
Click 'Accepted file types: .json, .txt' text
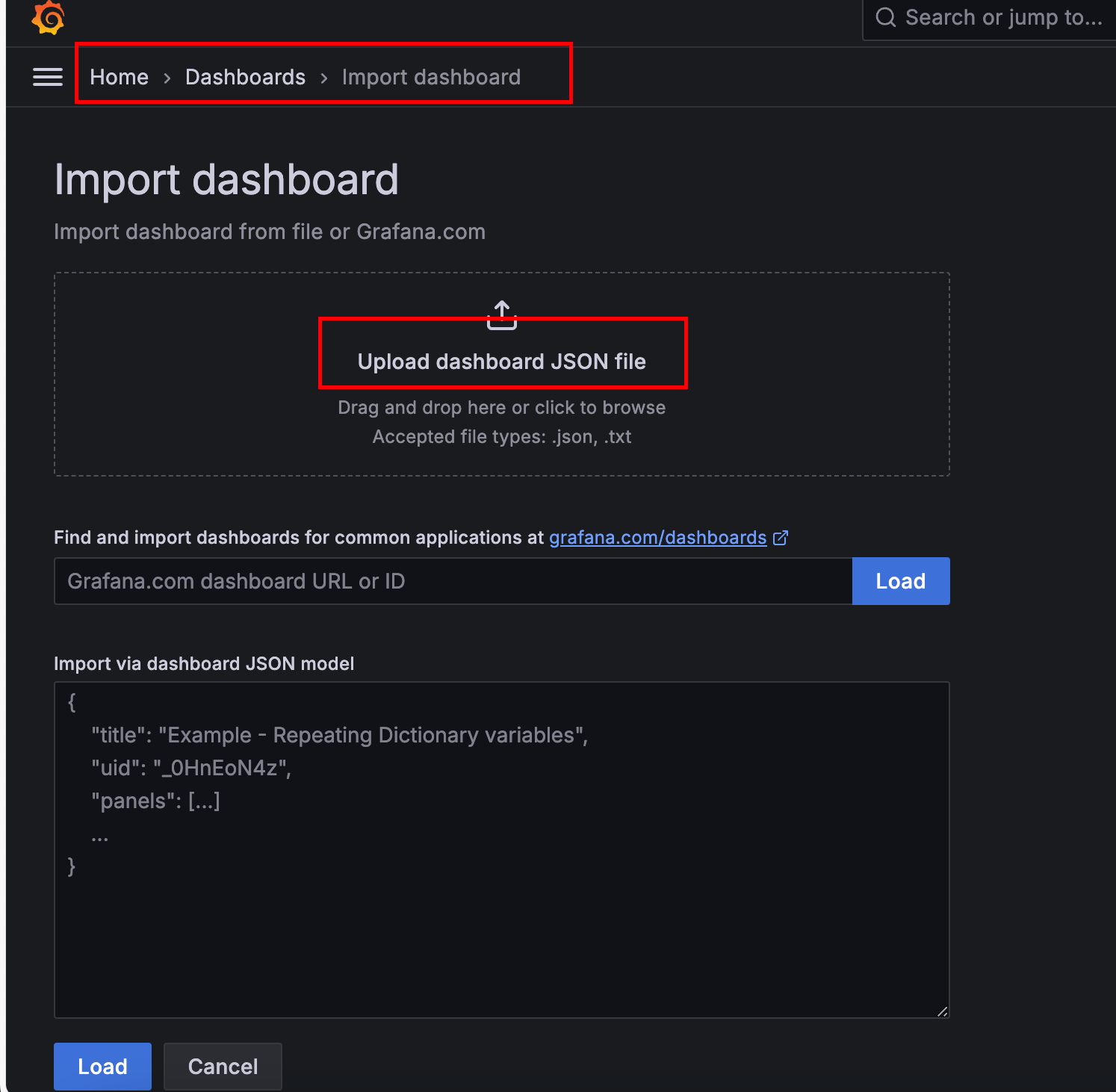tap(502, 437)
